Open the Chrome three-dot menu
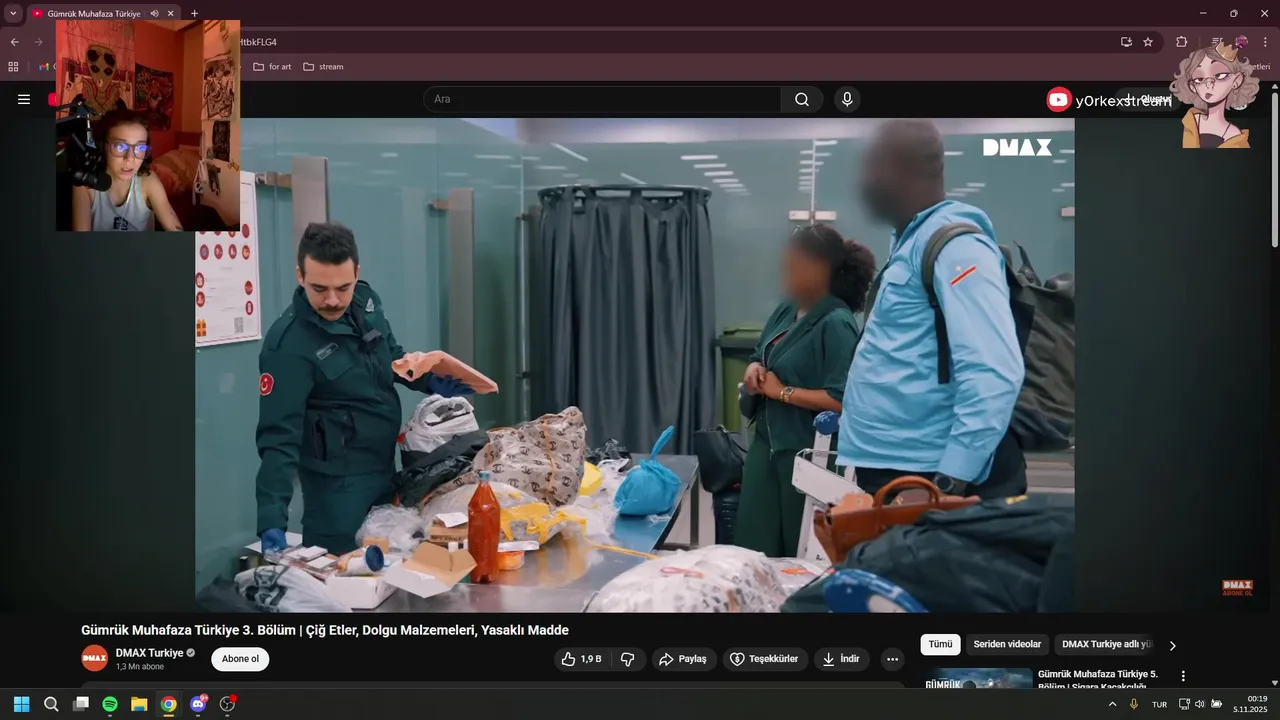Image resolution: width=1280 pixels, height=720 pixels. 1265,42
